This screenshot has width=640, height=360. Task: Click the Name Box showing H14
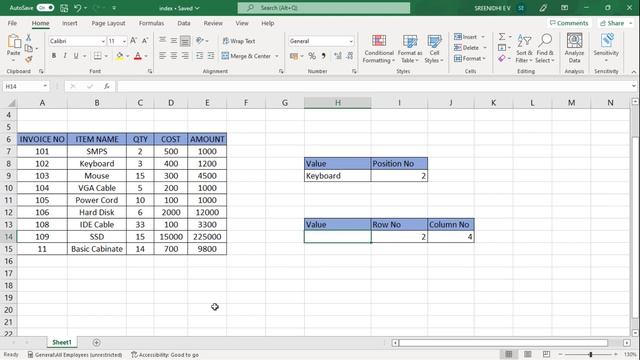(x=25, y=86)
